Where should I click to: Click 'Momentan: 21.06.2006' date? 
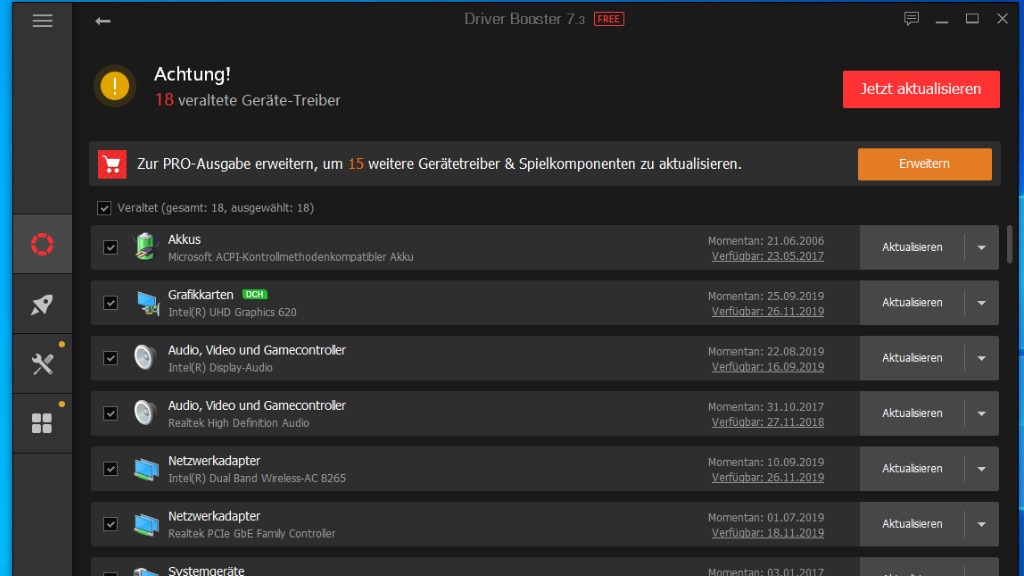click(x=766, y=241)
